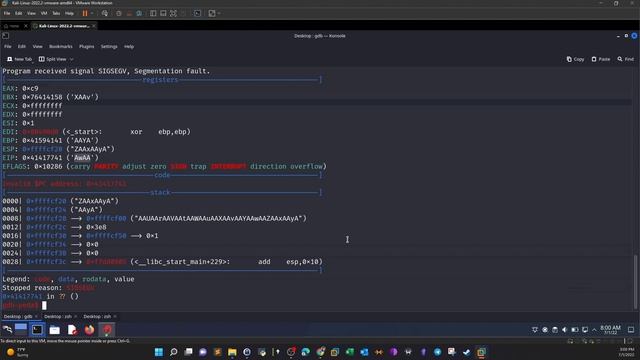Open VMware VM menu
Screen dimensions: 640x360
pyautogui.click(x=44, y=13)
